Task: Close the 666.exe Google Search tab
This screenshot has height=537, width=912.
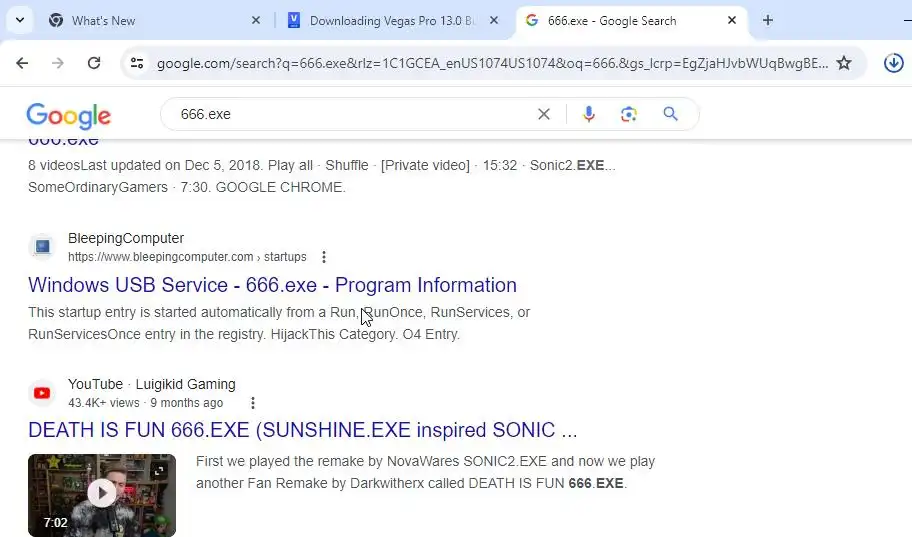Action: [732, 20]
